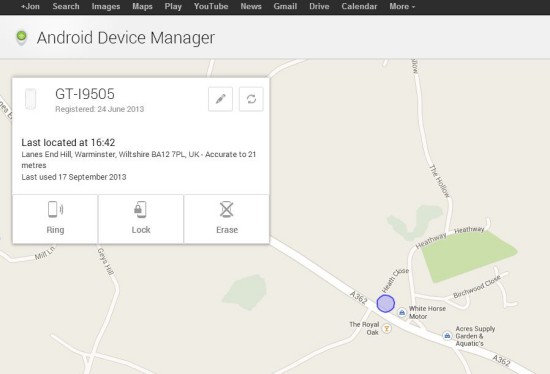The width and height of the screenshot is (550, 374).
Task: Open Gmail in the Google bar
Action: click(x=285, y=6)
